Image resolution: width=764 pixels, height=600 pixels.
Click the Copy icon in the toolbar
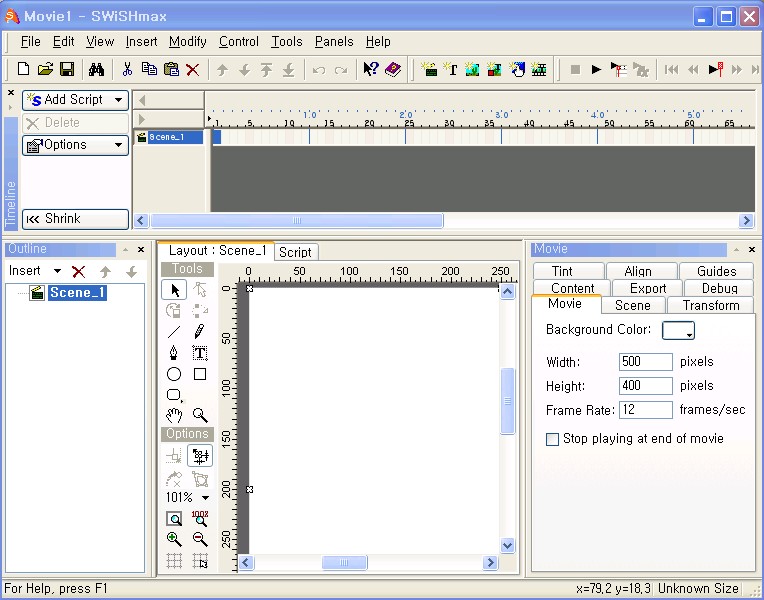point(149,69)
